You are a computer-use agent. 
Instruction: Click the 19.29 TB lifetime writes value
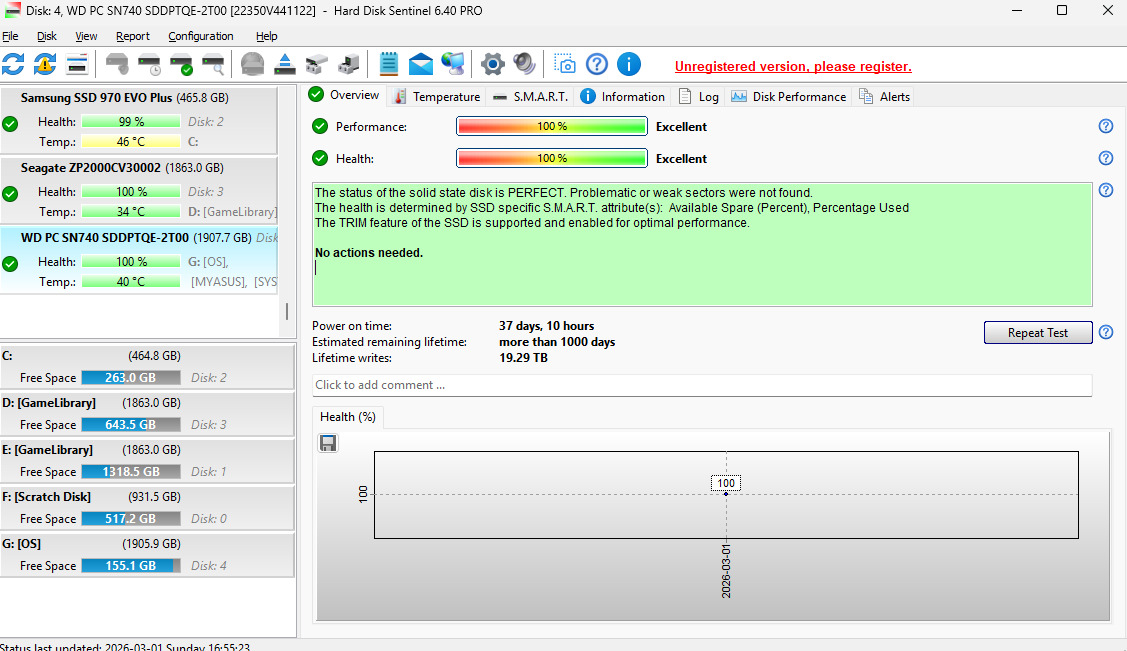pos(523,358)
